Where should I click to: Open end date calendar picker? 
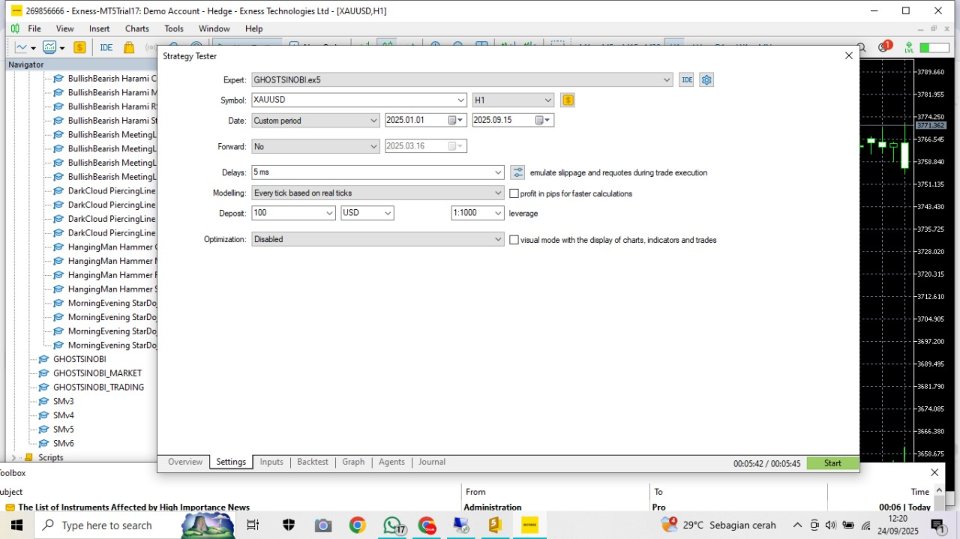(542, 120)
